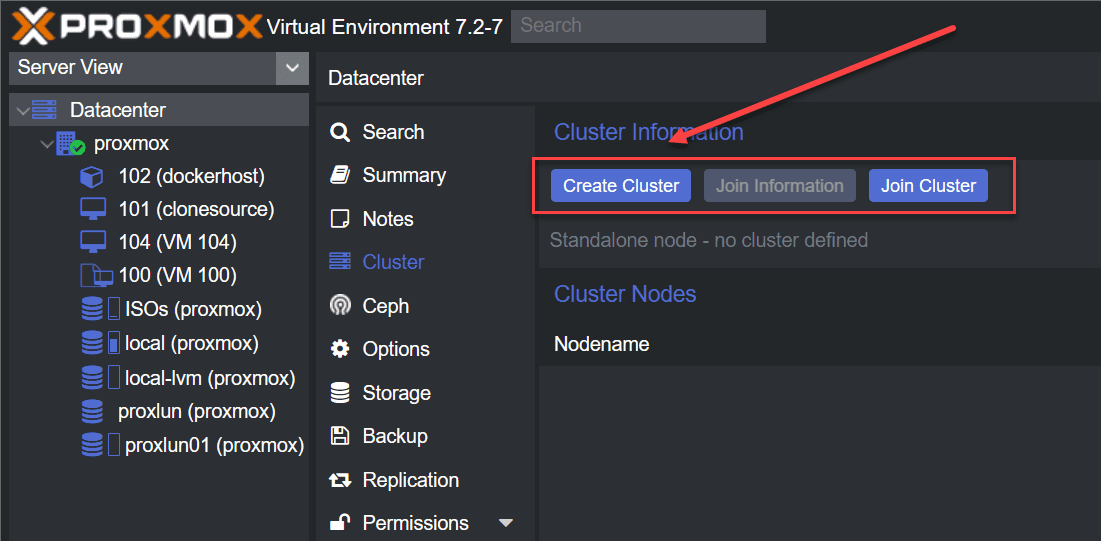The image size is (1101, 541).
Task: Click the Notes sticky note icon
Action: (340, 219)
